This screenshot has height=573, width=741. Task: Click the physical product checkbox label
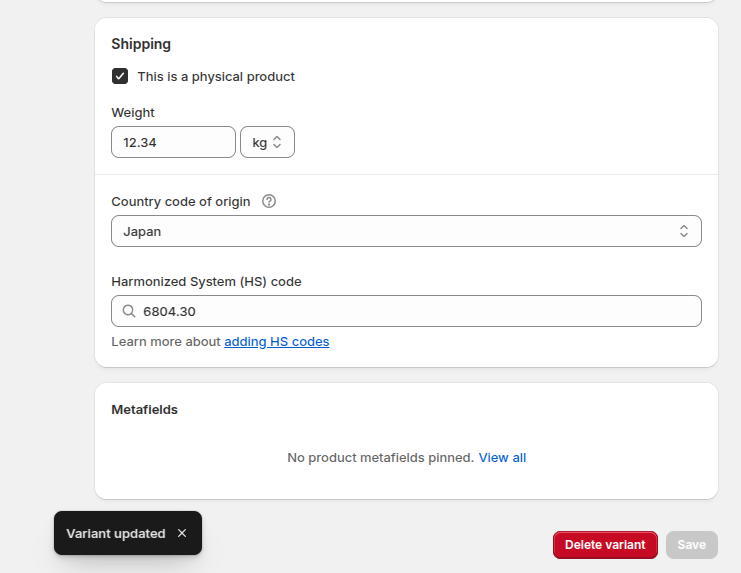(x=216, y=77)
